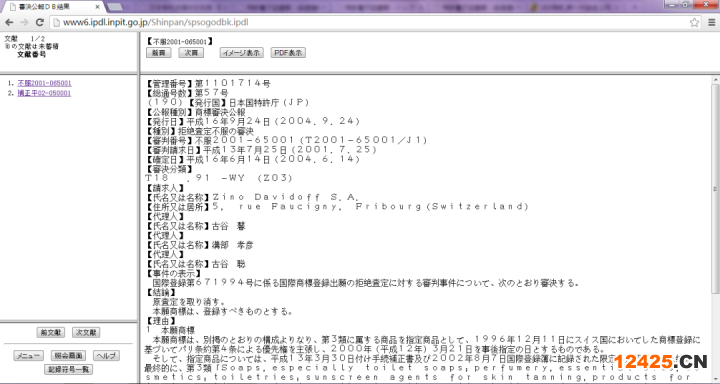
Task: Click the 記録符号一覧 button
Action: (68, 369)
